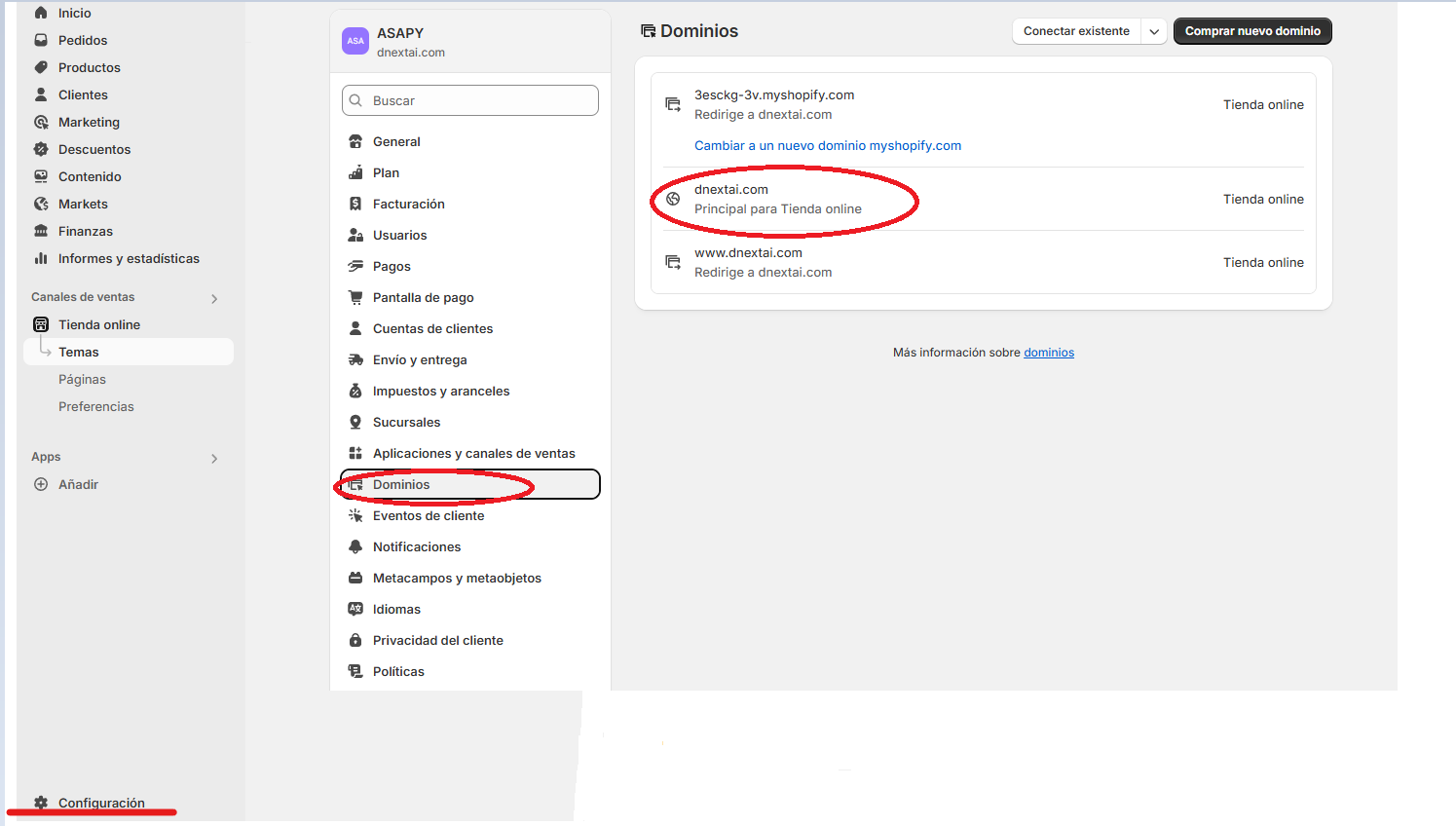
Task: Click the Marketing target icon
Action: click(41, 122)
